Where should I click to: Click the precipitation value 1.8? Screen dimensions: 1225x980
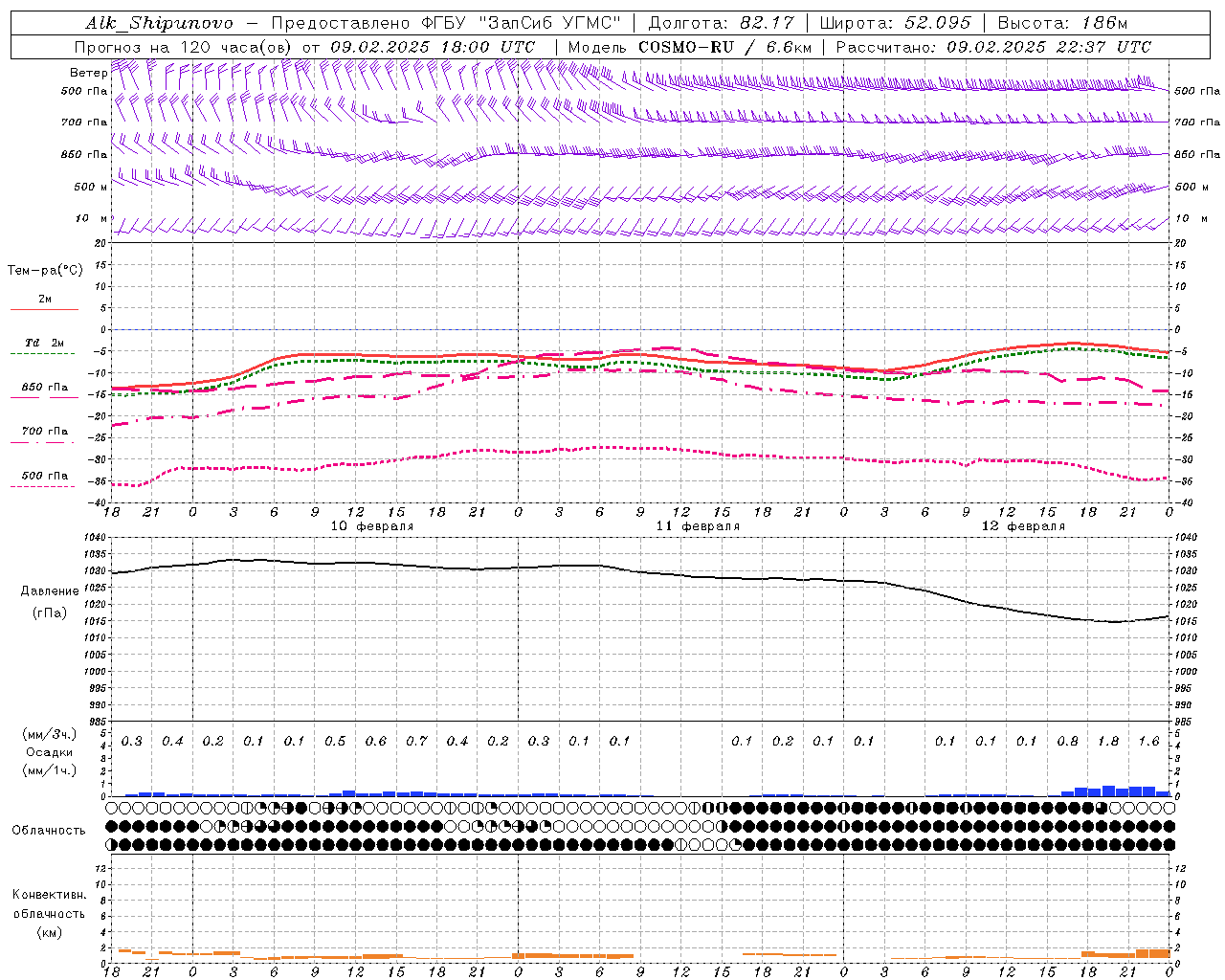[x=1108, y=742]
